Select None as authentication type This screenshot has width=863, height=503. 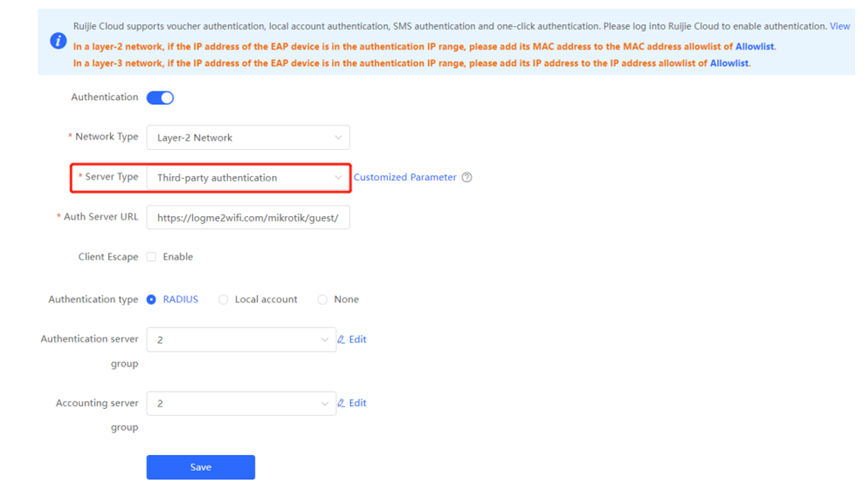pyautogui.click(x=322, y=299)
